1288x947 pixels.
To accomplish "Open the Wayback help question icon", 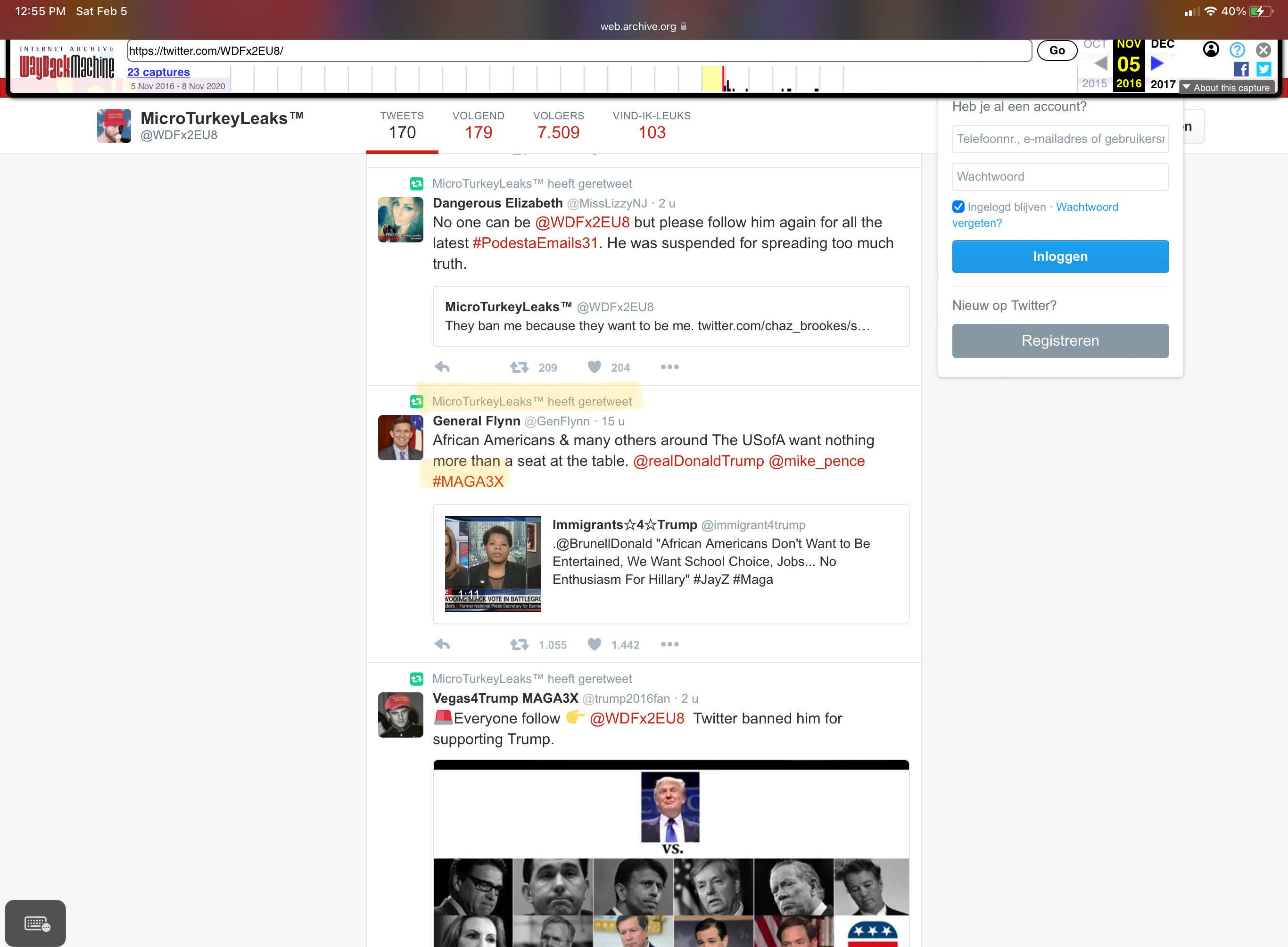I will tap(1237, 50).
